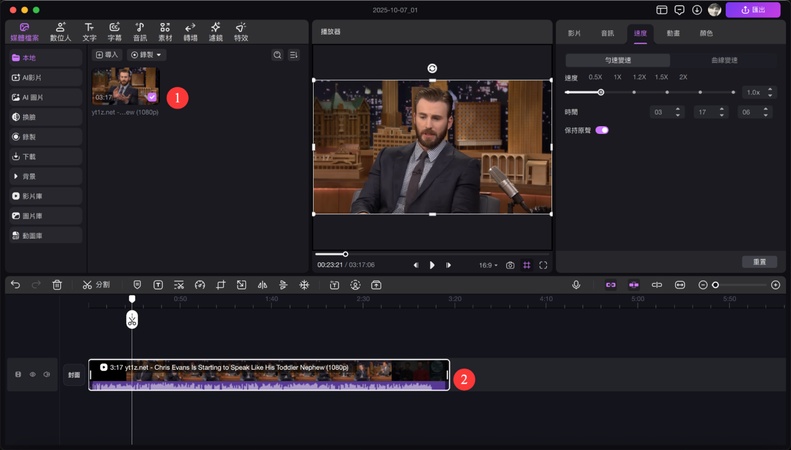Click the 重置 reset button

(x=759, y=261)
